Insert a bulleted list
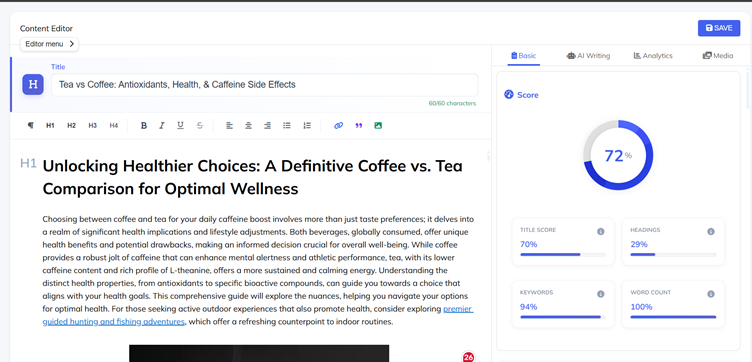Viewport: 752px width, 362px height. point(287,126)
